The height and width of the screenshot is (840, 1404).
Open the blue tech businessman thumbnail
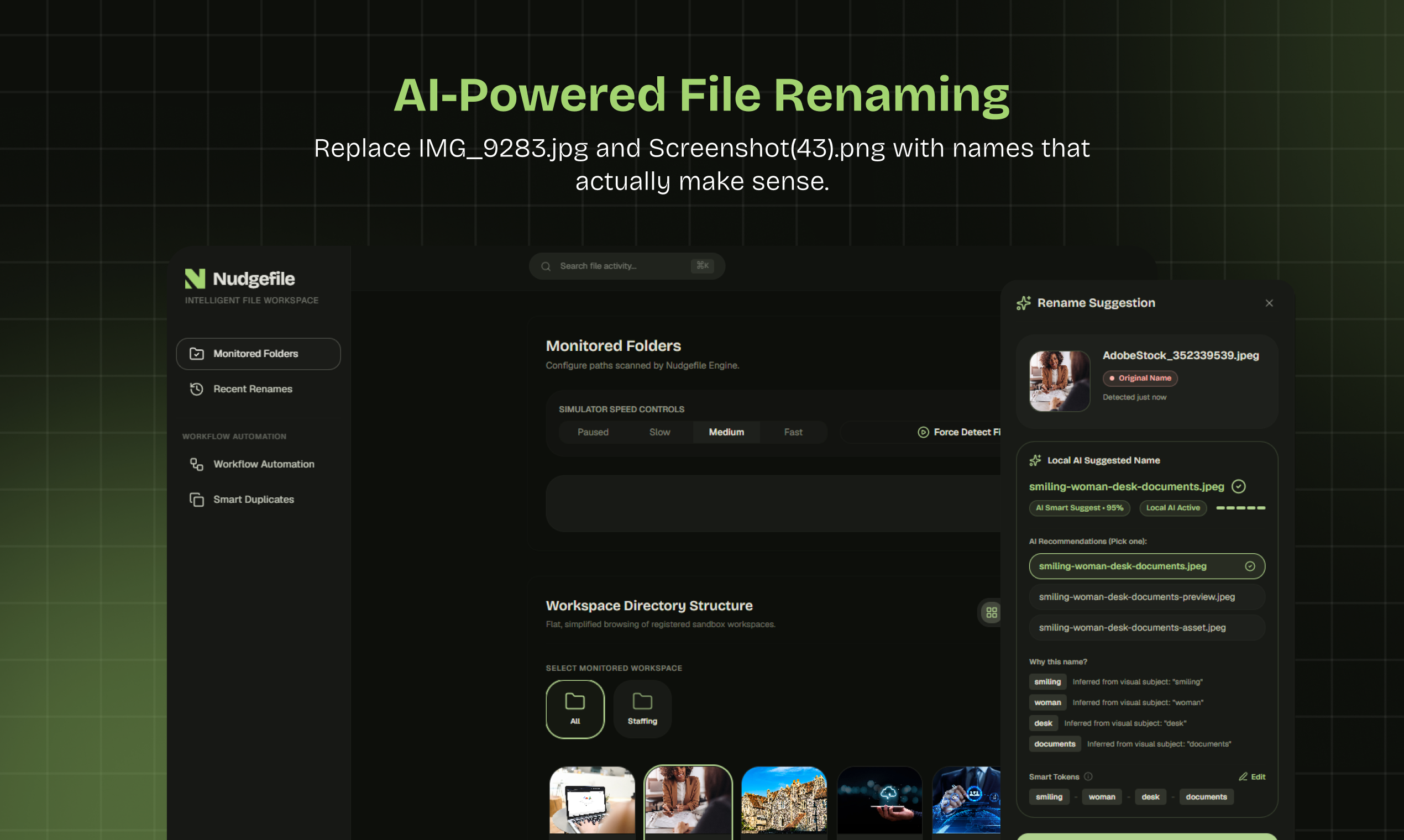coord(966,801)
